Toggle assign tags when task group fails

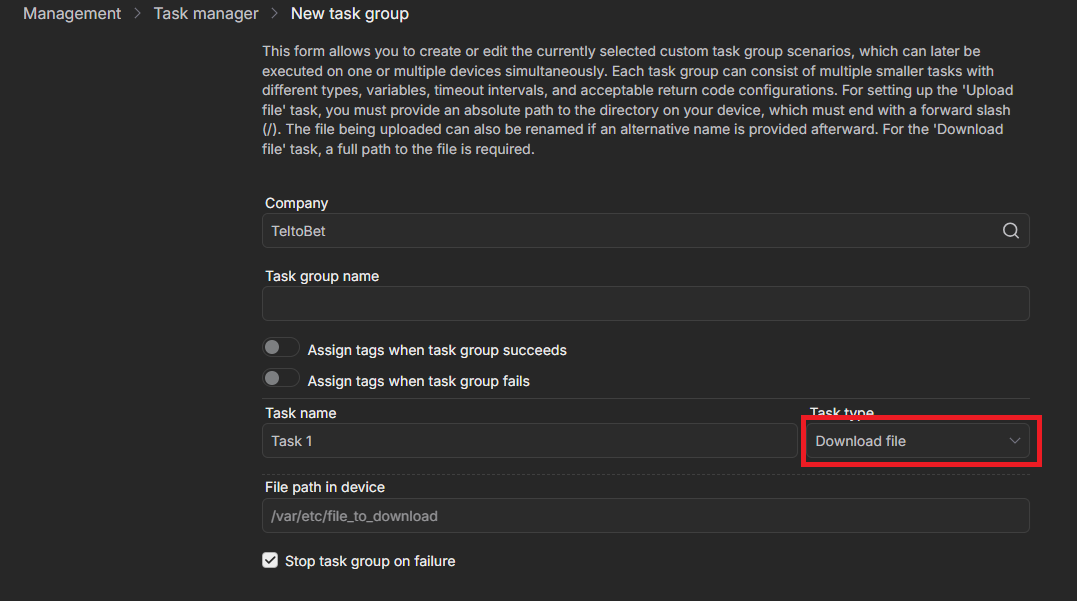pos(281,378)
